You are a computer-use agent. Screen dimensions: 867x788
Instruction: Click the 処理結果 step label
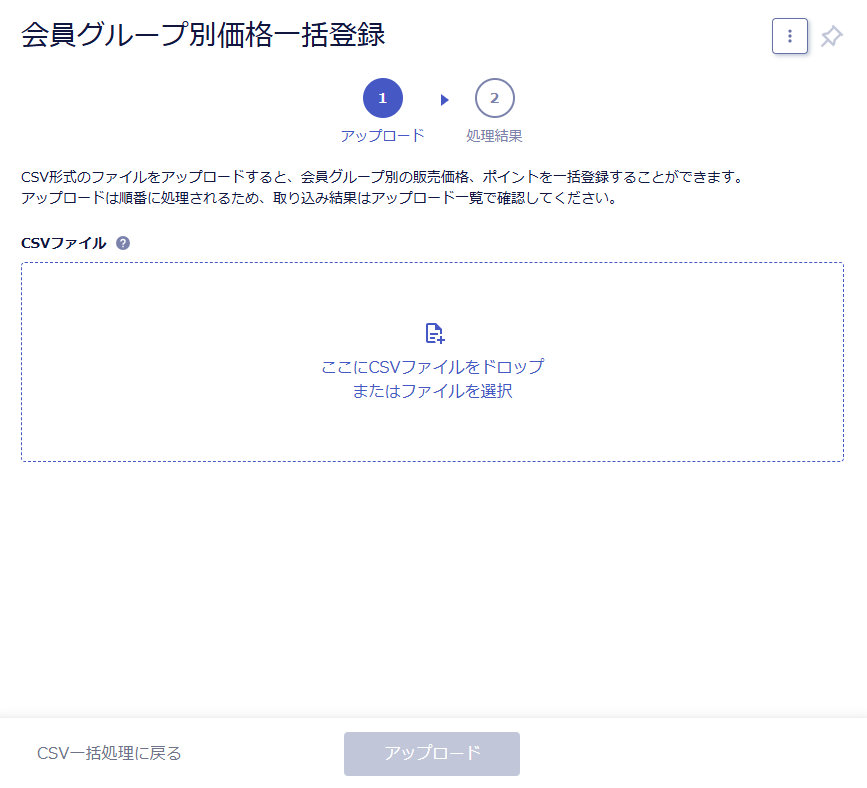[x=494, y=135]
